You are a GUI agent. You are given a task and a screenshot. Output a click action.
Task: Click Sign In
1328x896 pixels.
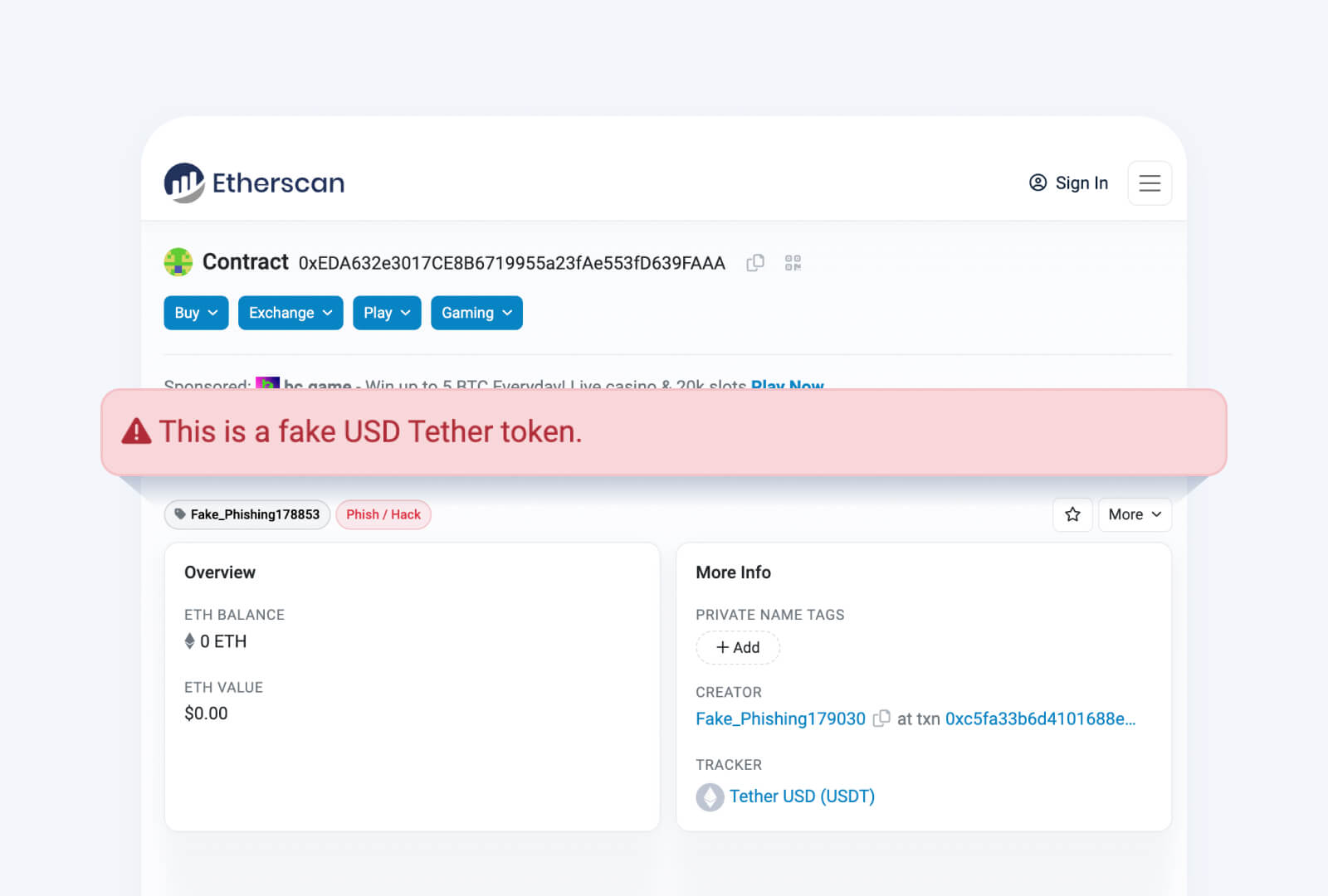click(x=1068, y=183)
